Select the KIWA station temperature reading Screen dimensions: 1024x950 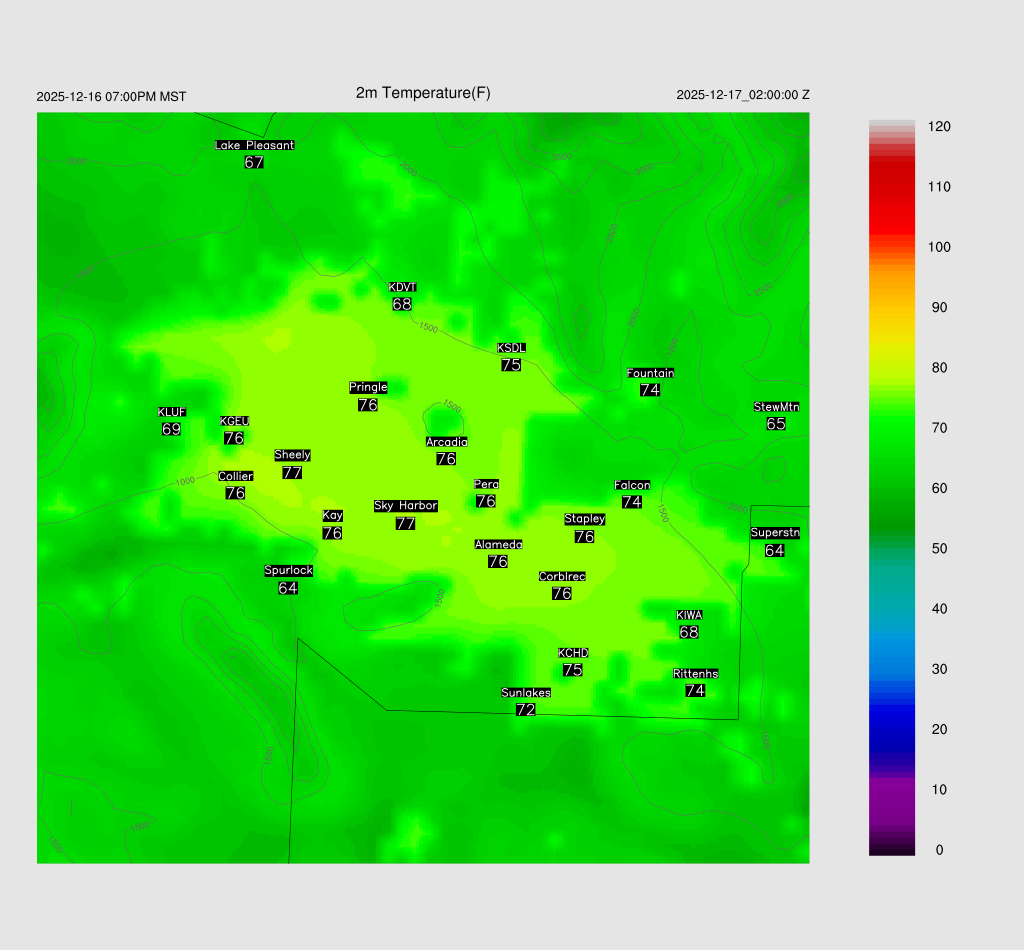click(689, 632)
